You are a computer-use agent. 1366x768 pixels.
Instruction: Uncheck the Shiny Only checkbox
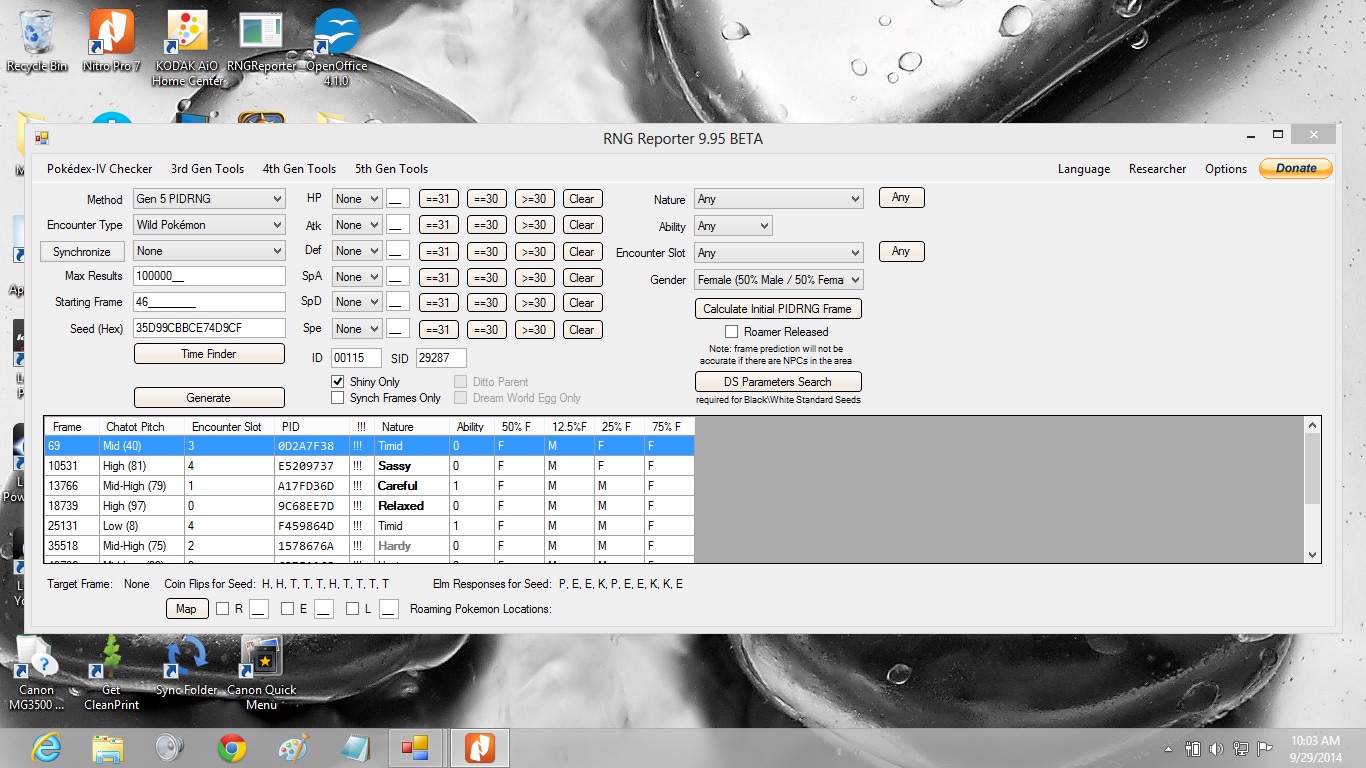tap(338, 382)
